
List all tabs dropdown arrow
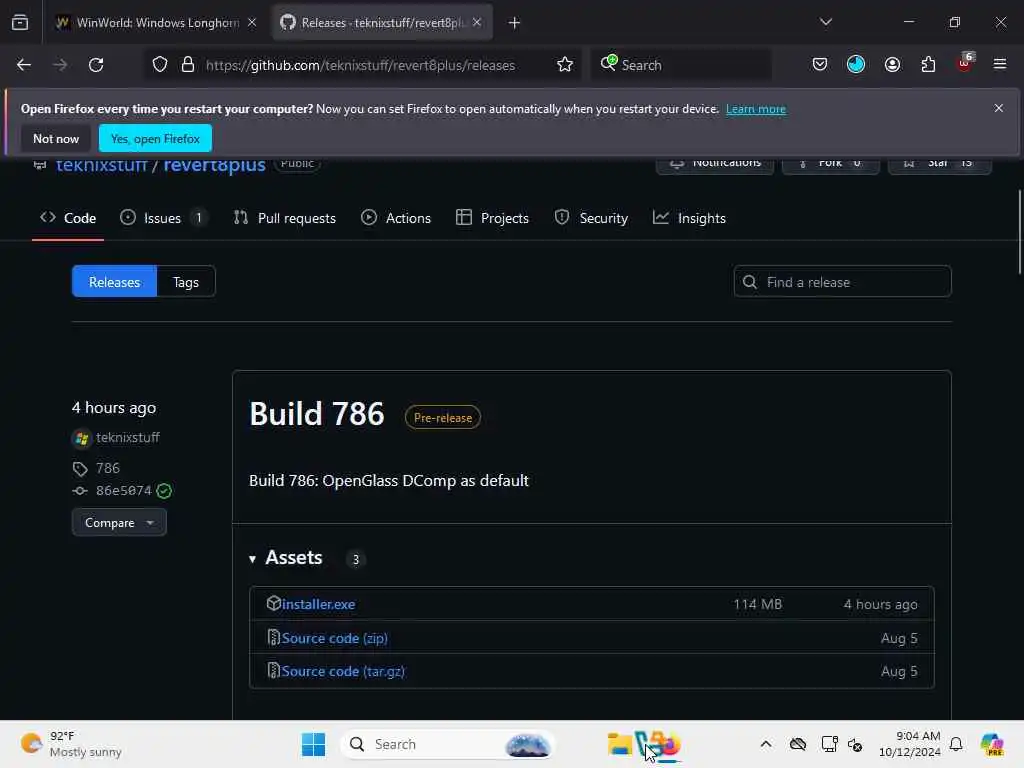(x=825, y=22)
